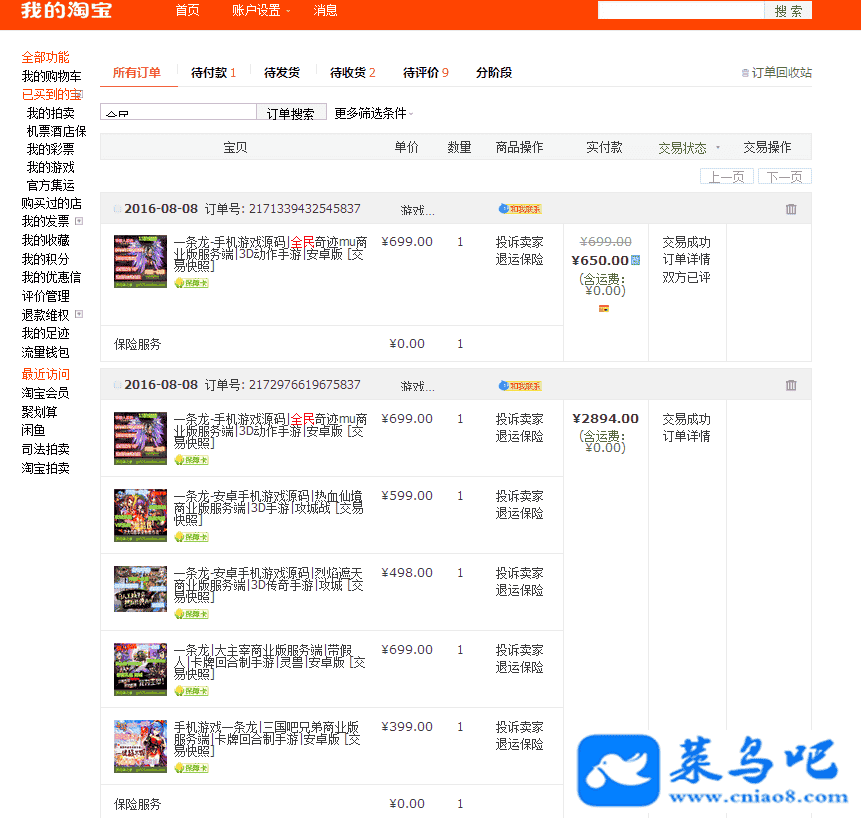Click the small icon beside ¥650.00
The width and height of the screenshot is (861, 818).
[635, 260]
